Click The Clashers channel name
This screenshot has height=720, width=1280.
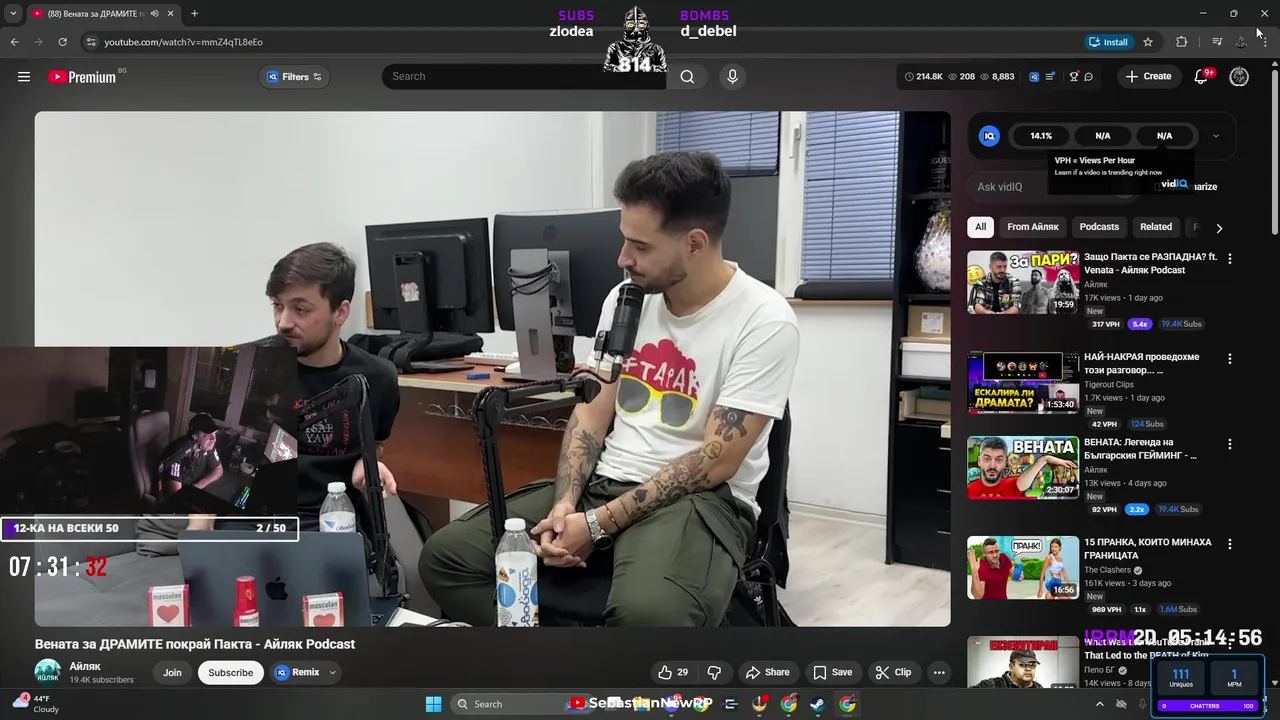(1108, 570)
